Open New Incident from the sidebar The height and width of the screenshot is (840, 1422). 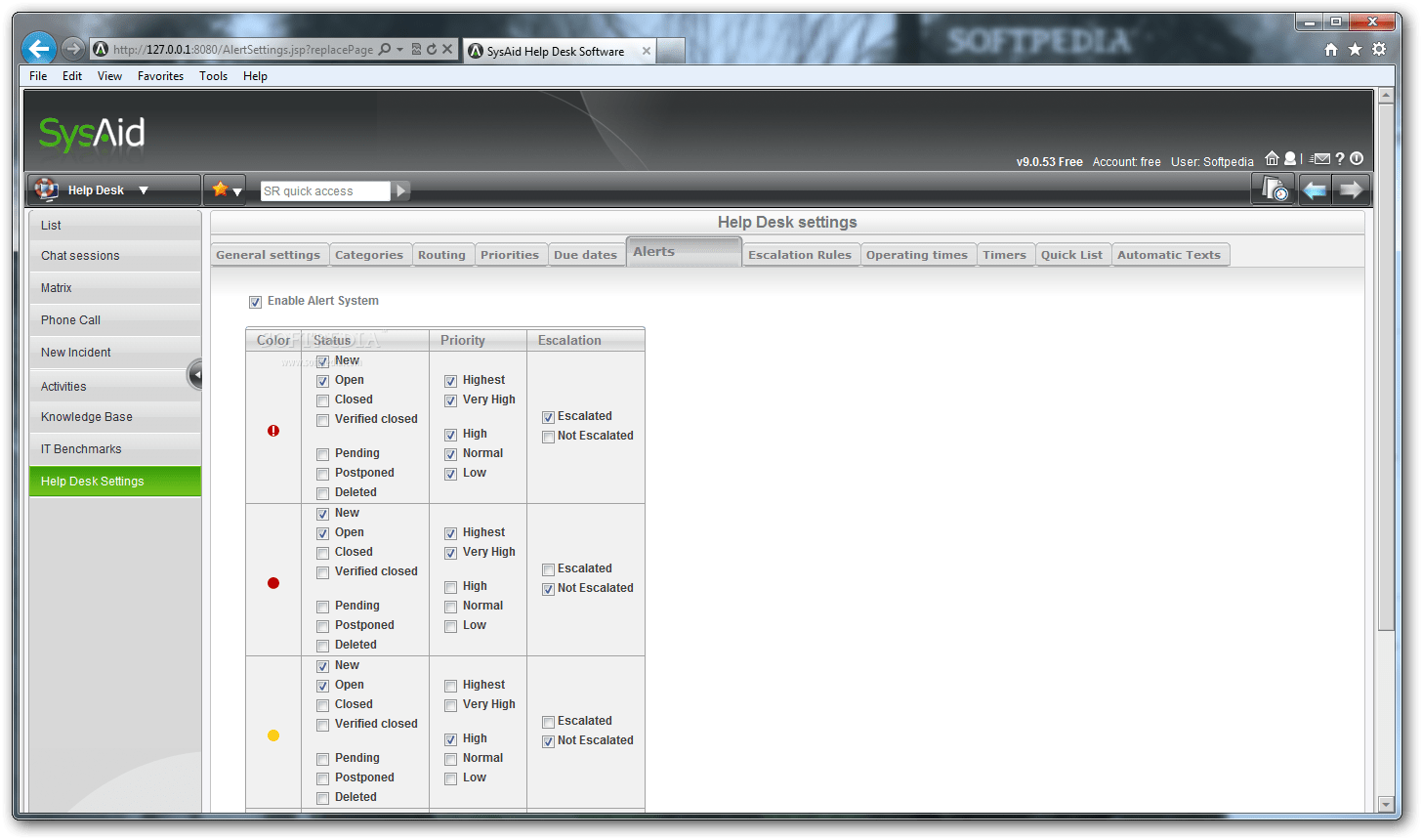[75, 352]
